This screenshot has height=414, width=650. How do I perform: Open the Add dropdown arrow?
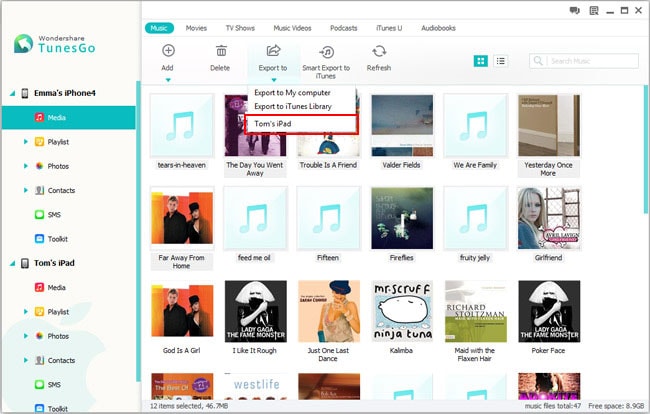[x=168, y=80]
